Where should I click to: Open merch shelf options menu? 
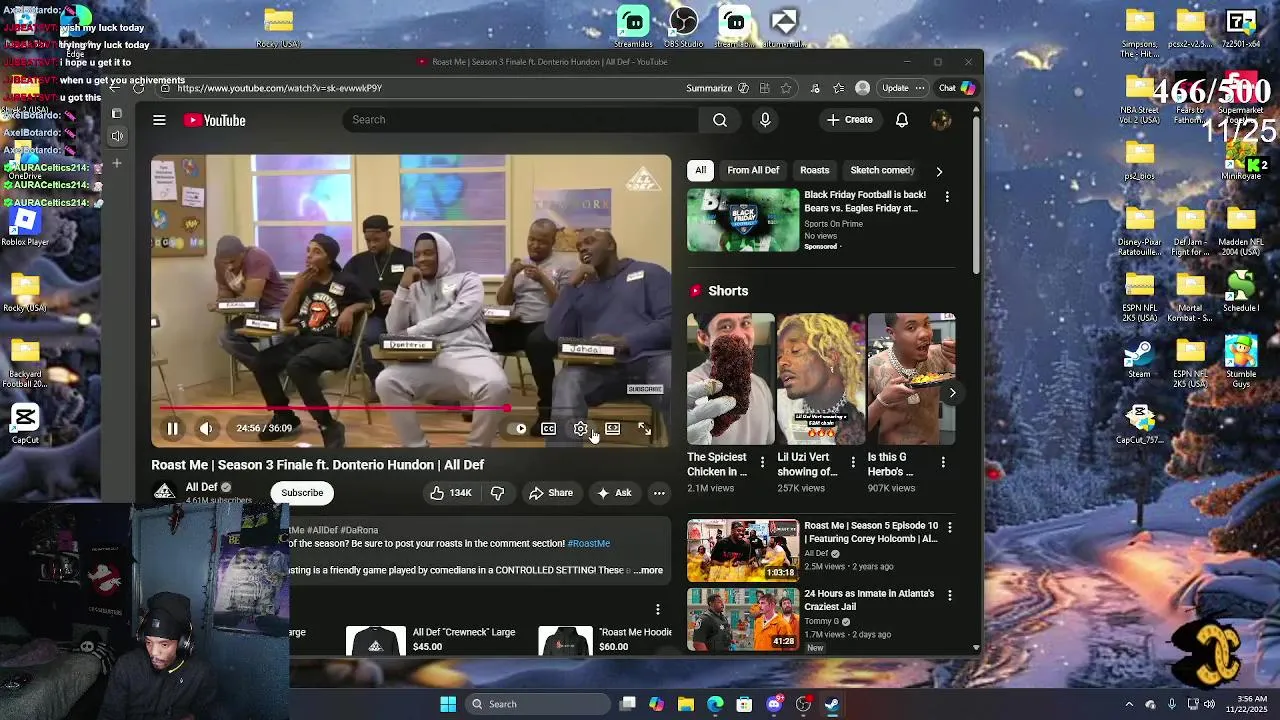point(657,609)
